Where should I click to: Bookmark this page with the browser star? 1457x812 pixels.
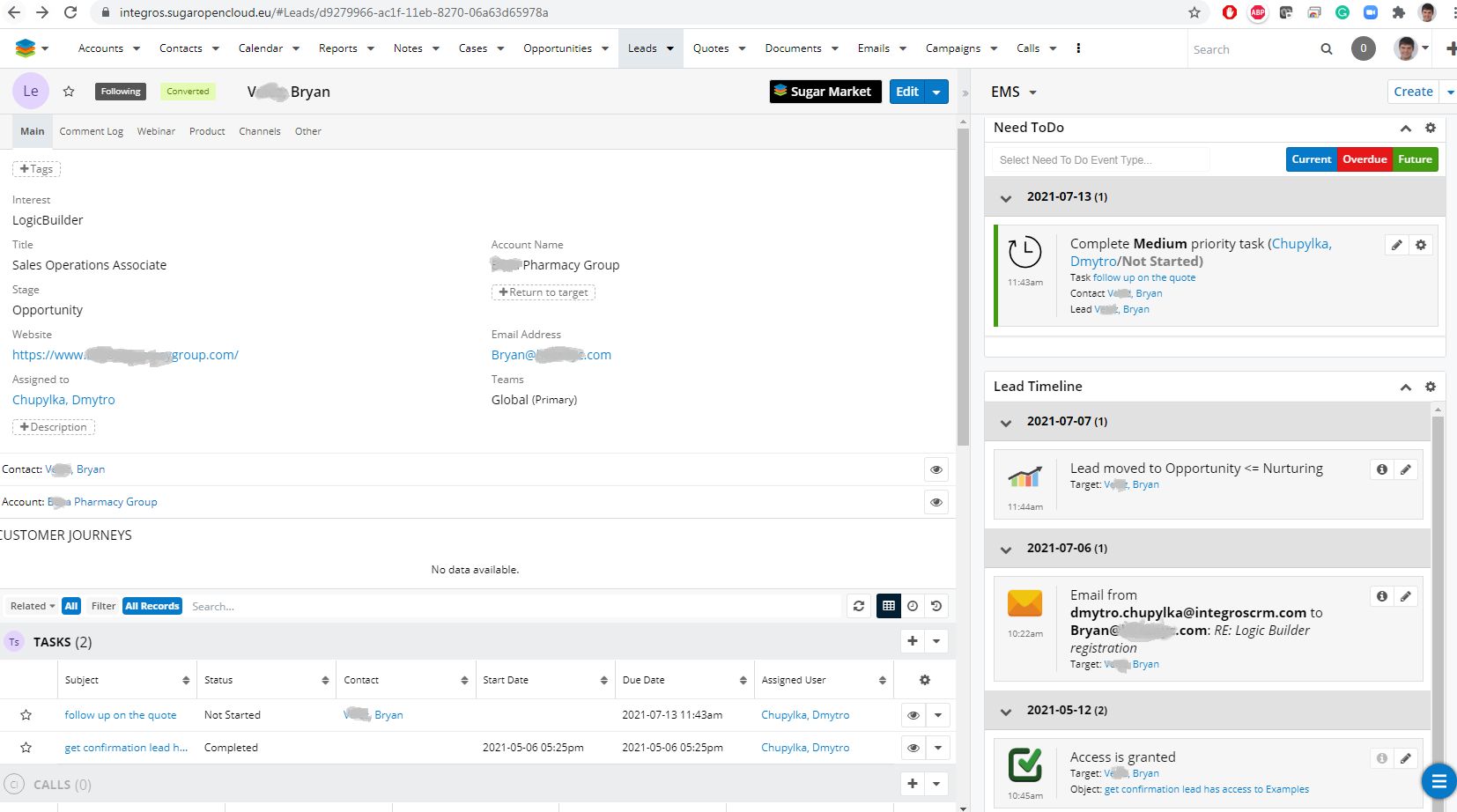(x=1194, y=12)
